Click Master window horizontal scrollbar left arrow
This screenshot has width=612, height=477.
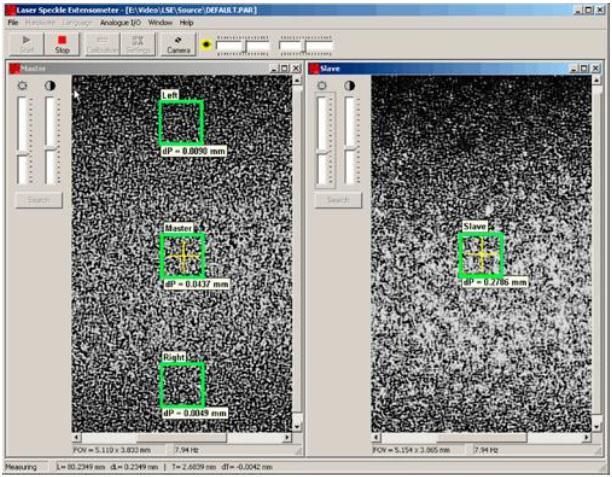(x=76, y=438)
